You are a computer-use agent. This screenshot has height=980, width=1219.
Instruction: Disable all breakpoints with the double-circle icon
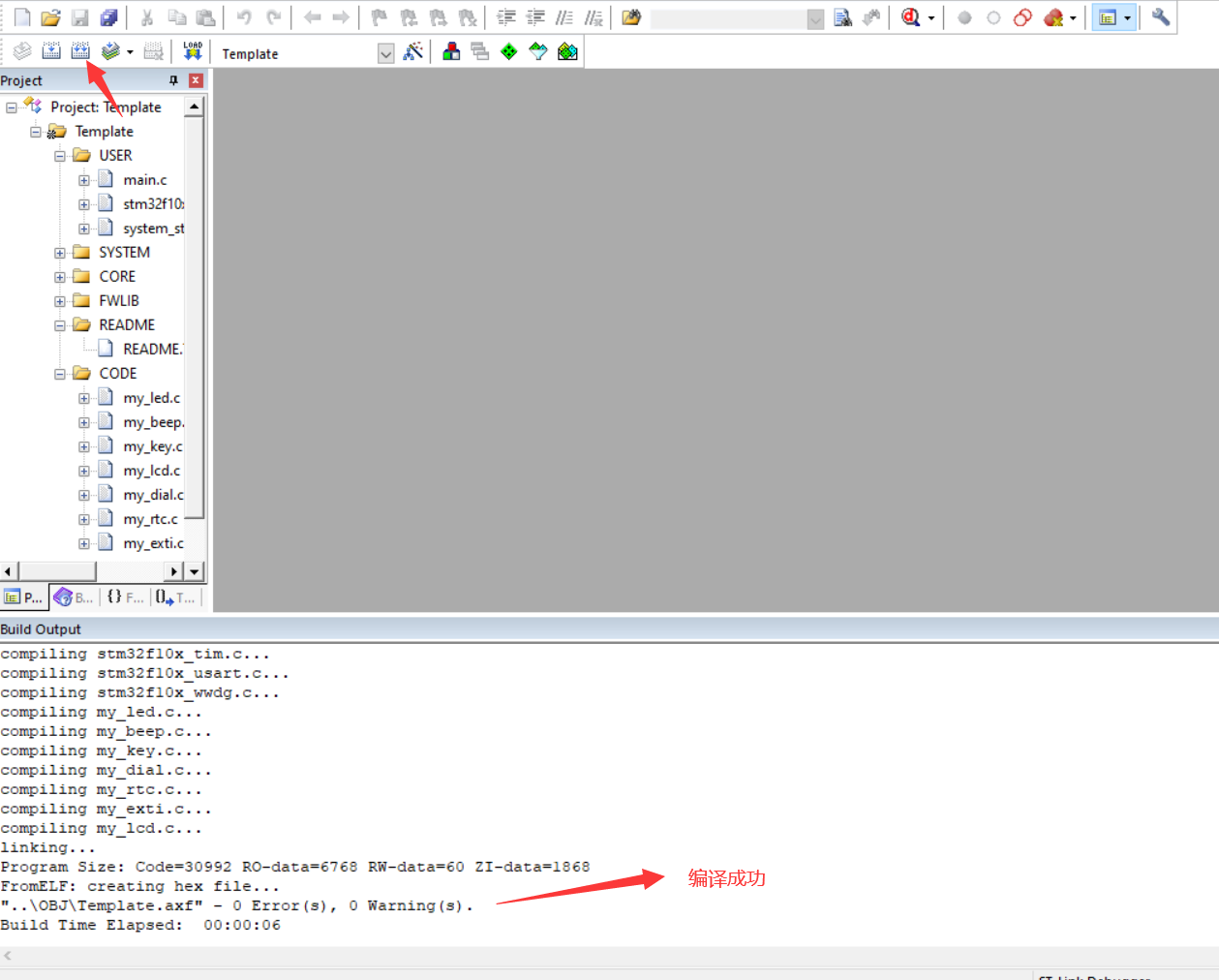coord(1022,17)
